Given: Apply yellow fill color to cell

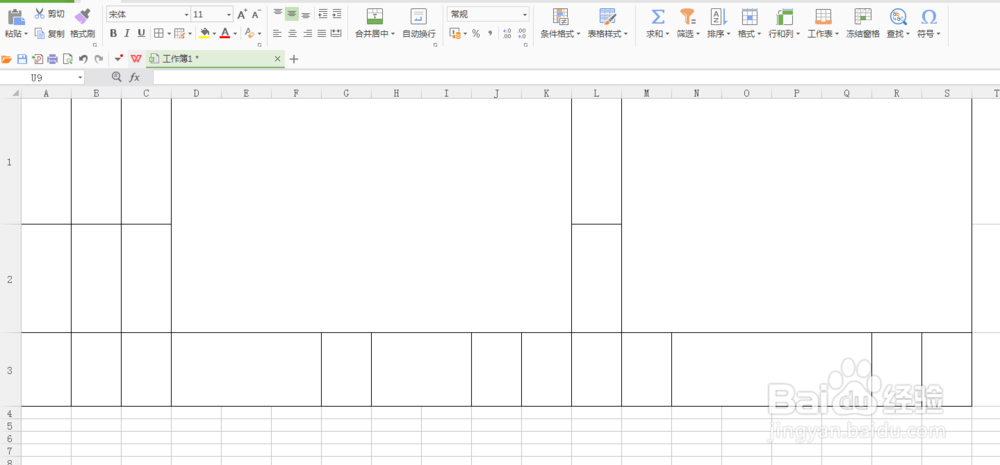Looking at the screenshot, I should coord(204,33).
